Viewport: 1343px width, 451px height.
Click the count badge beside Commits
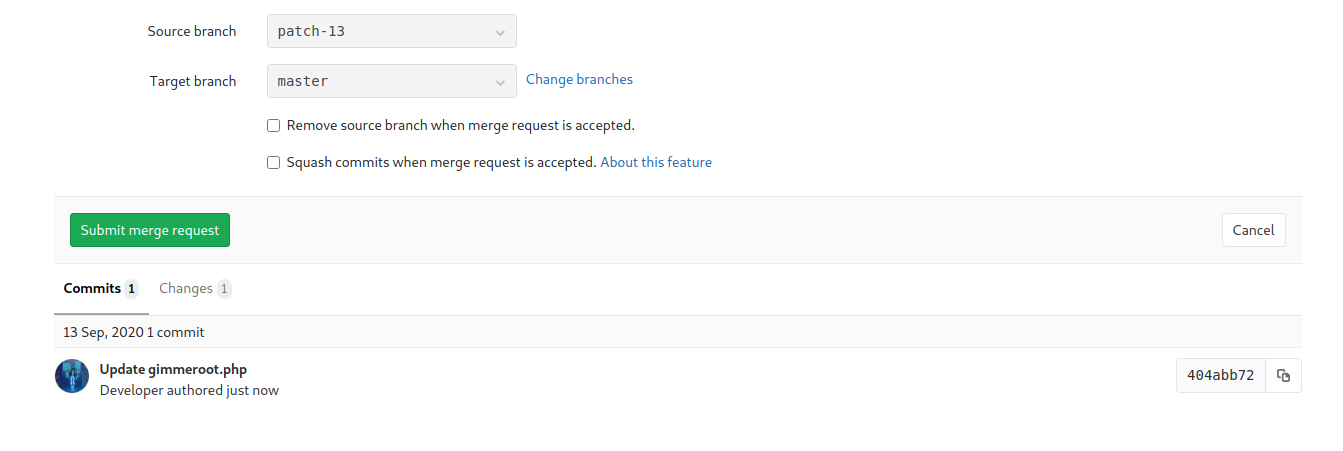click(x=131, y=289)
